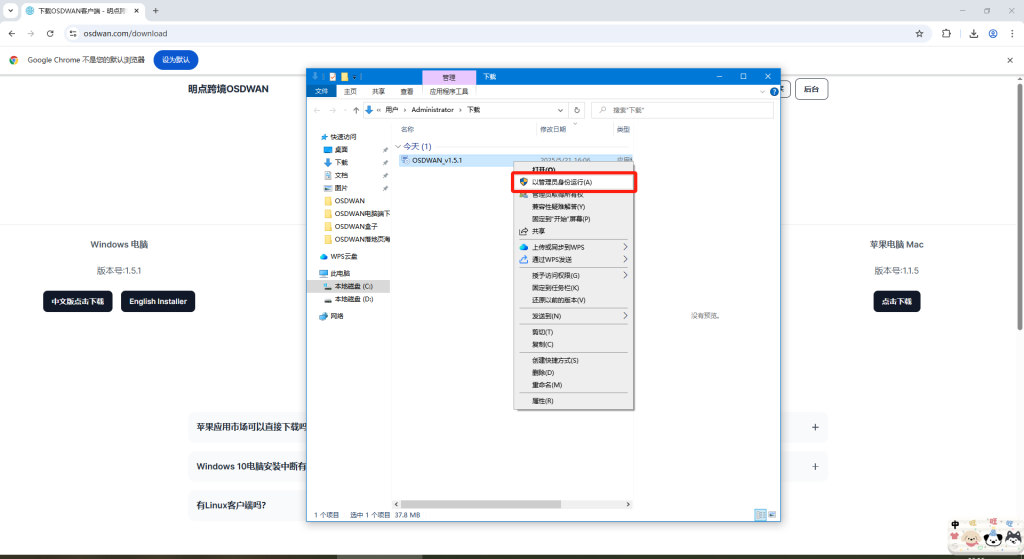Close the 下载OSDWAN客户端 browser tab
Viewport: 1024px width, 559px height.
(136, 10)
